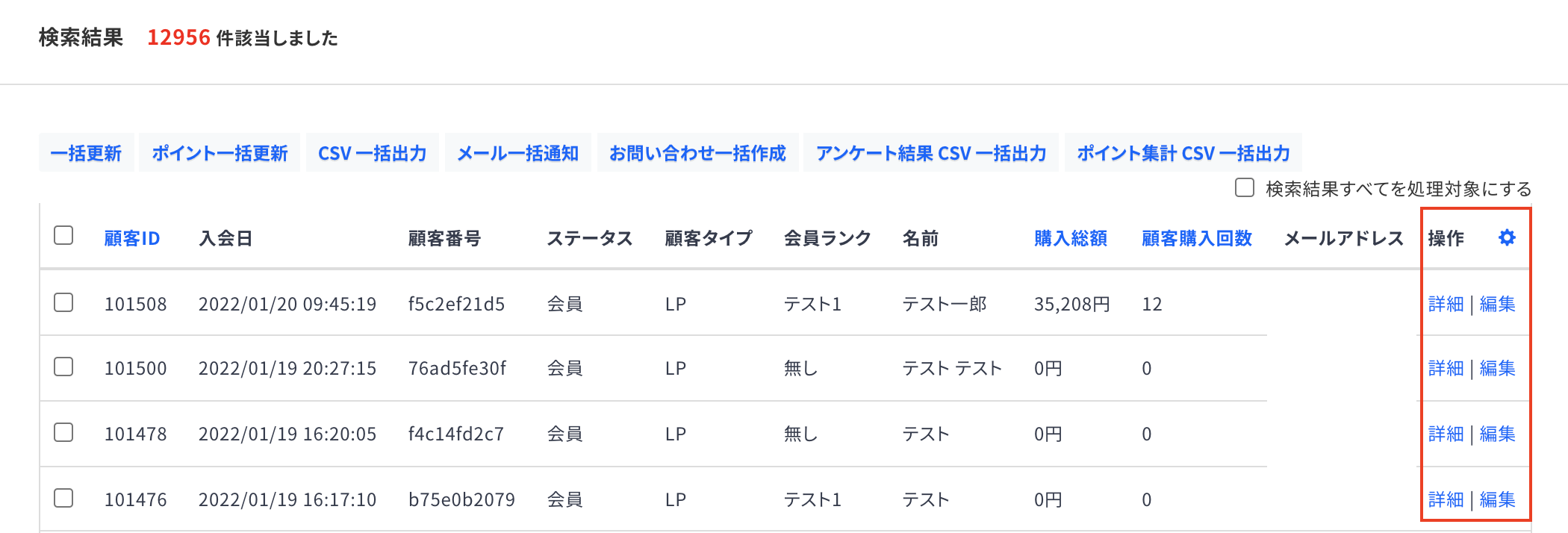The height and width of the screenshot is (533, 1568).
Task: Click 編集 for customer 101500
Action: [x=1498, y=368]
